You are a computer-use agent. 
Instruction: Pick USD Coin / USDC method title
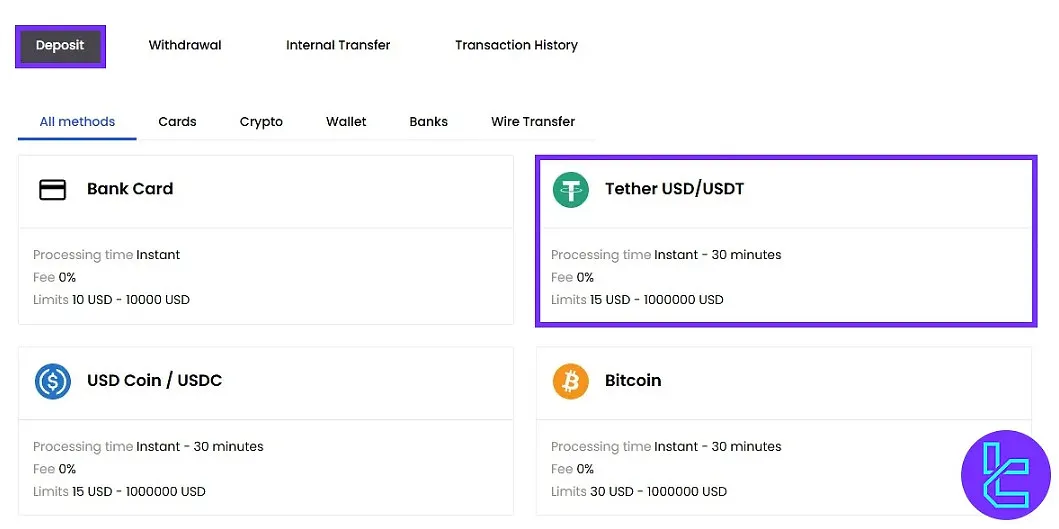154,381
